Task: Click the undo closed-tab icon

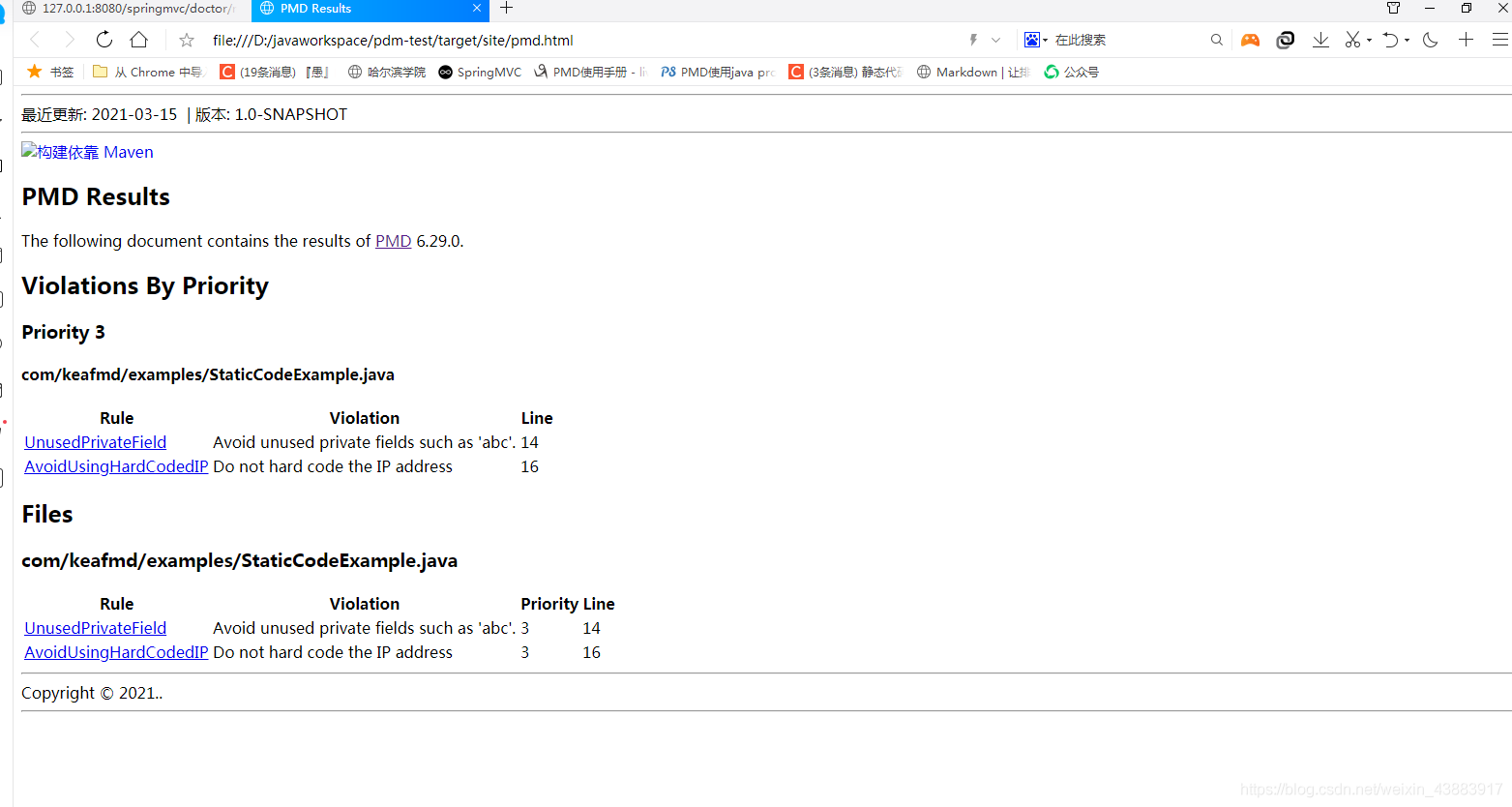Action: 1390,40
